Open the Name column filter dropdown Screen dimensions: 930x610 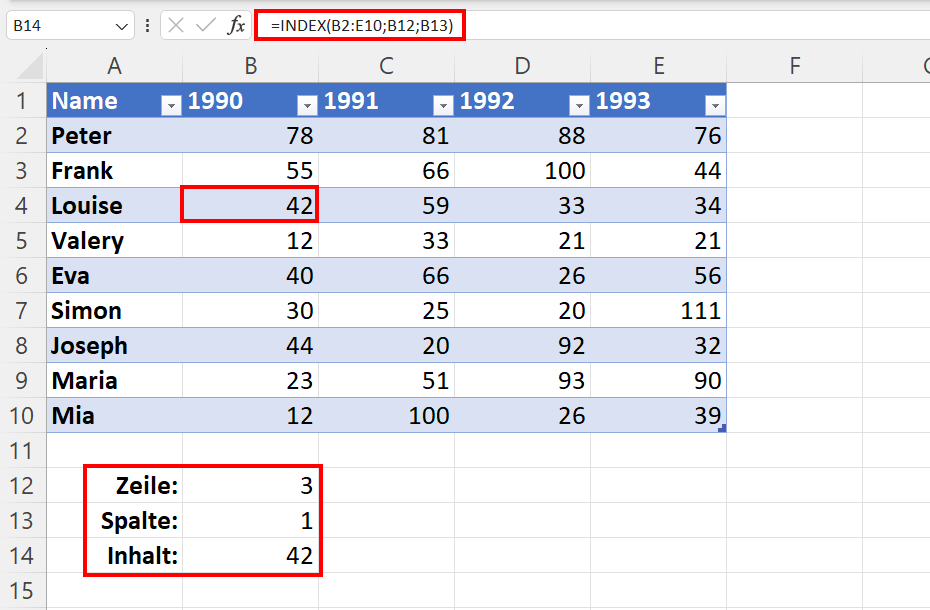pyautogui.click(x=171, y=106)
